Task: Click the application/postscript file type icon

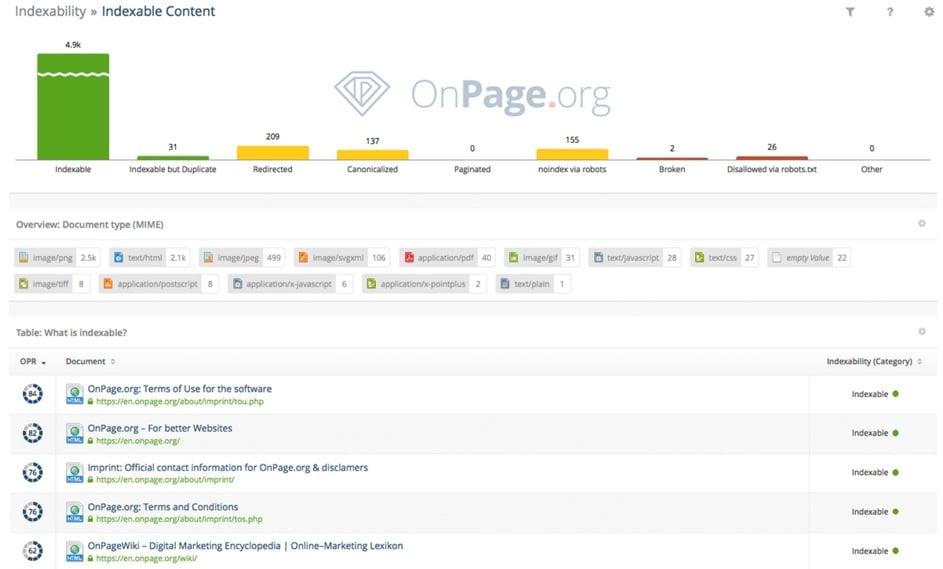Action: [108, 283]
